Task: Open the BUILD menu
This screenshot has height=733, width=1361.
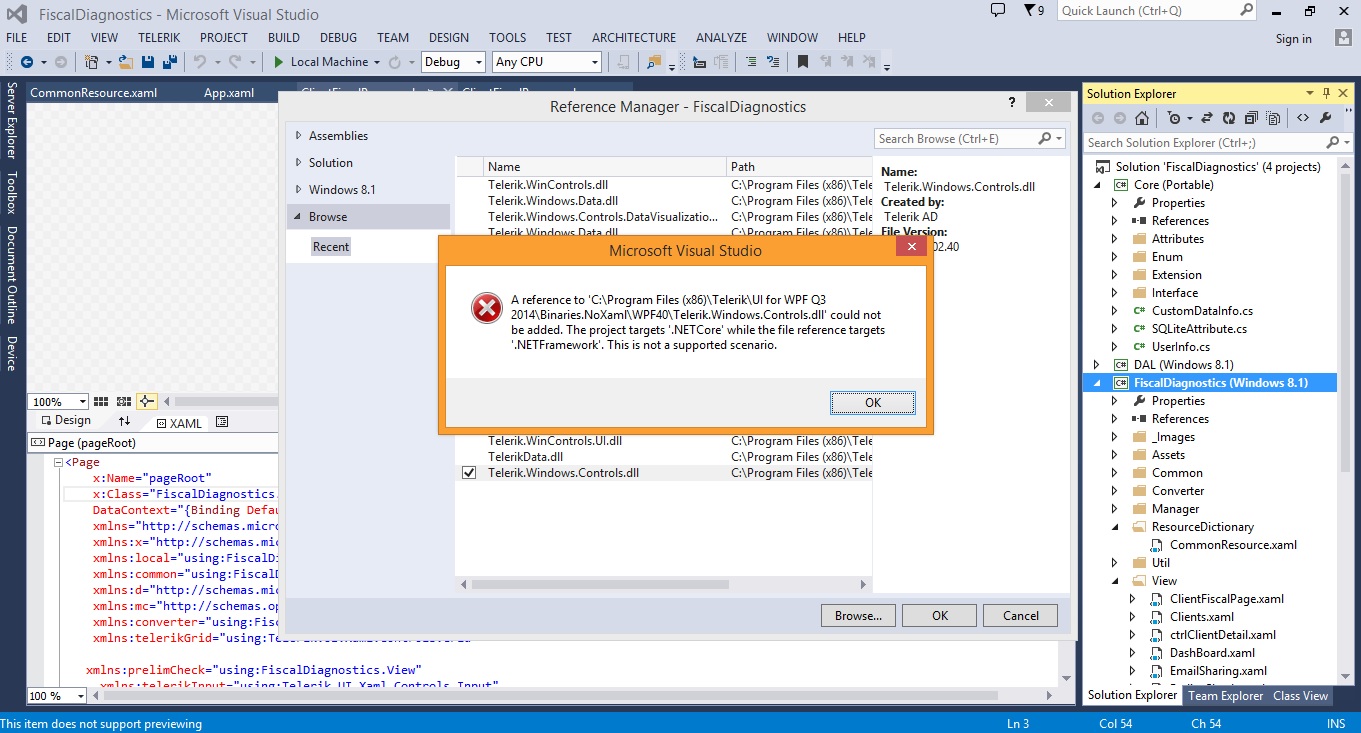Action: (x=284, y=37)
